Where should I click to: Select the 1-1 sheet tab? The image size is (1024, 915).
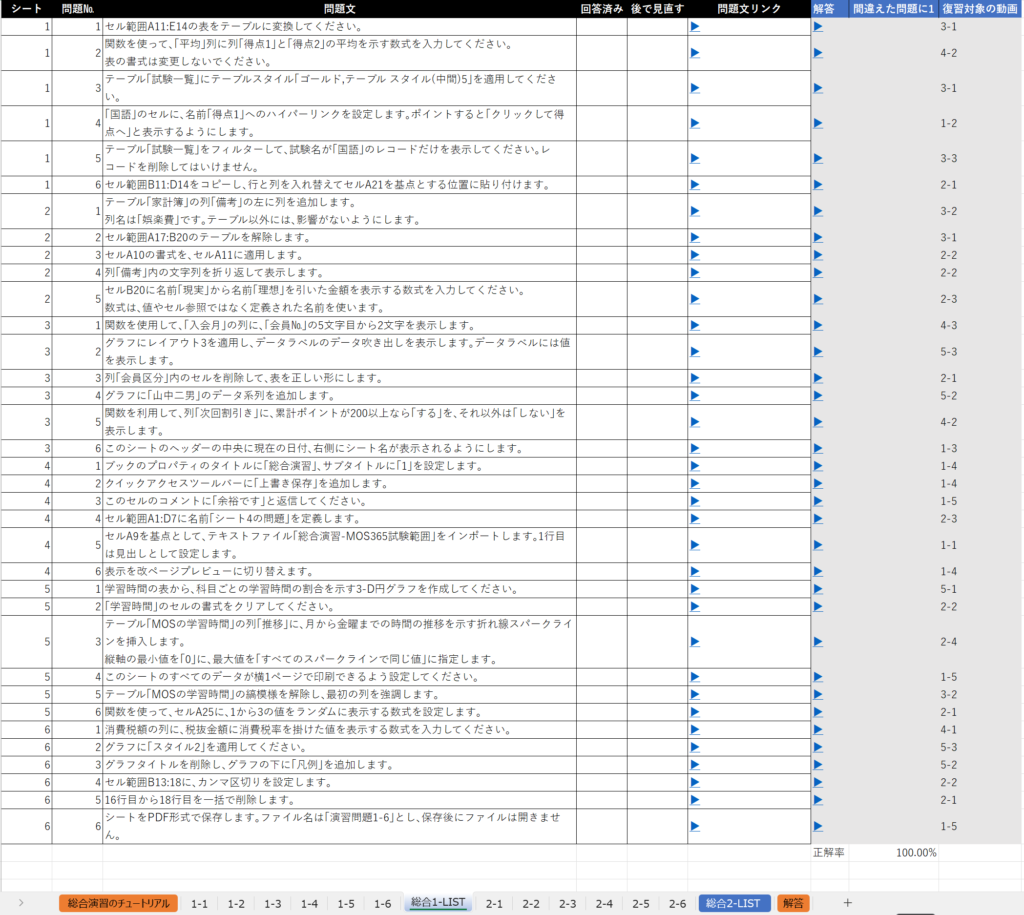click(x=199, y=903)
